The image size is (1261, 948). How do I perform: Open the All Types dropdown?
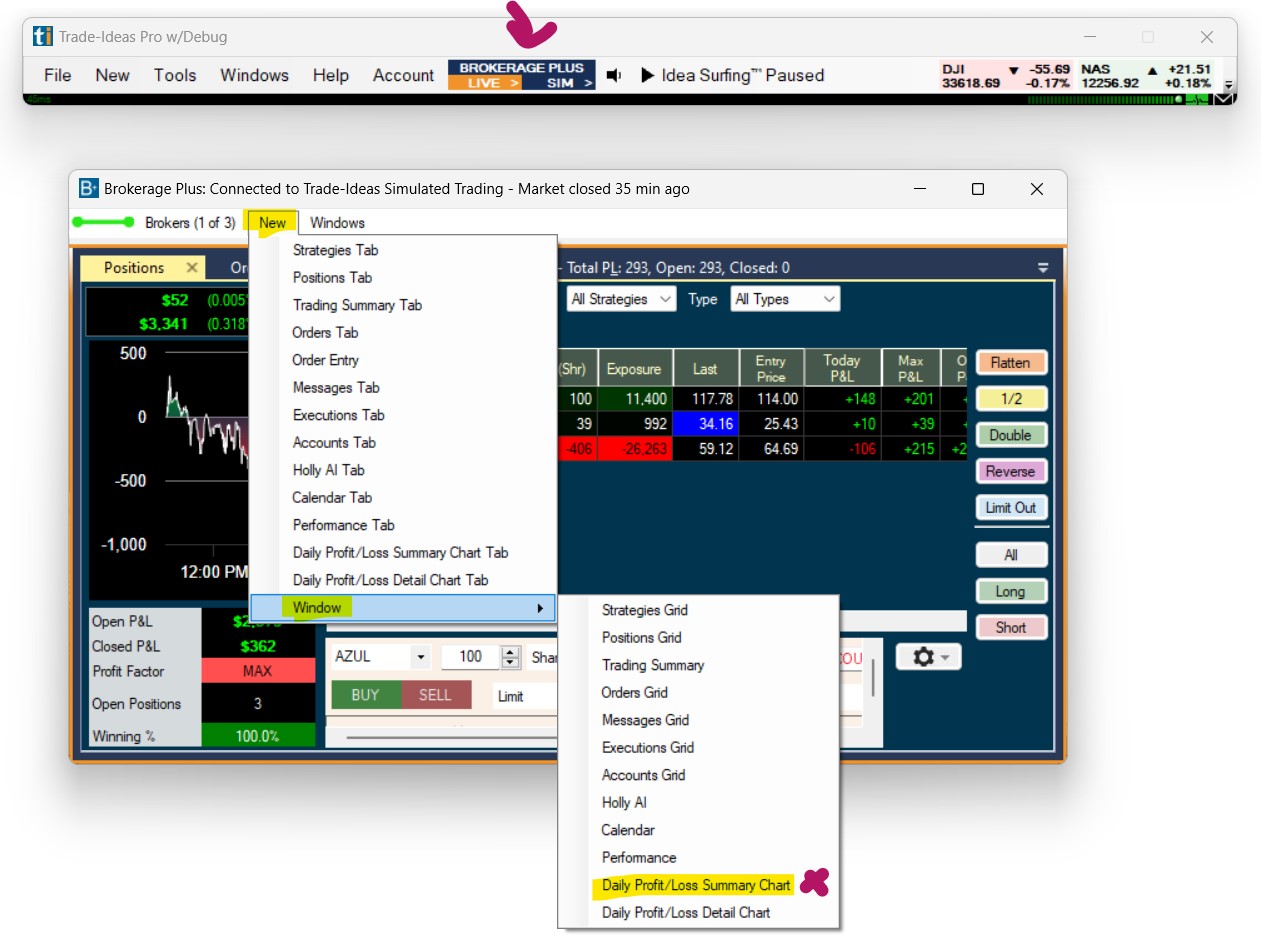(x=785, y=299)
